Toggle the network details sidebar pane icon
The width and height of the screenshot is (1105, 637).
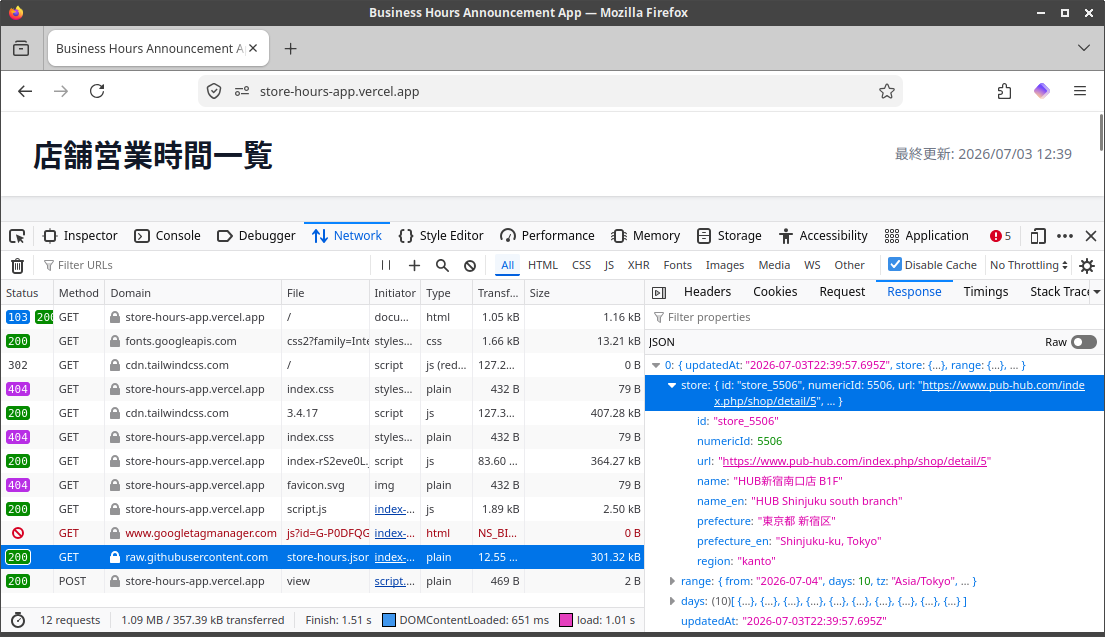tap(659, 292)
